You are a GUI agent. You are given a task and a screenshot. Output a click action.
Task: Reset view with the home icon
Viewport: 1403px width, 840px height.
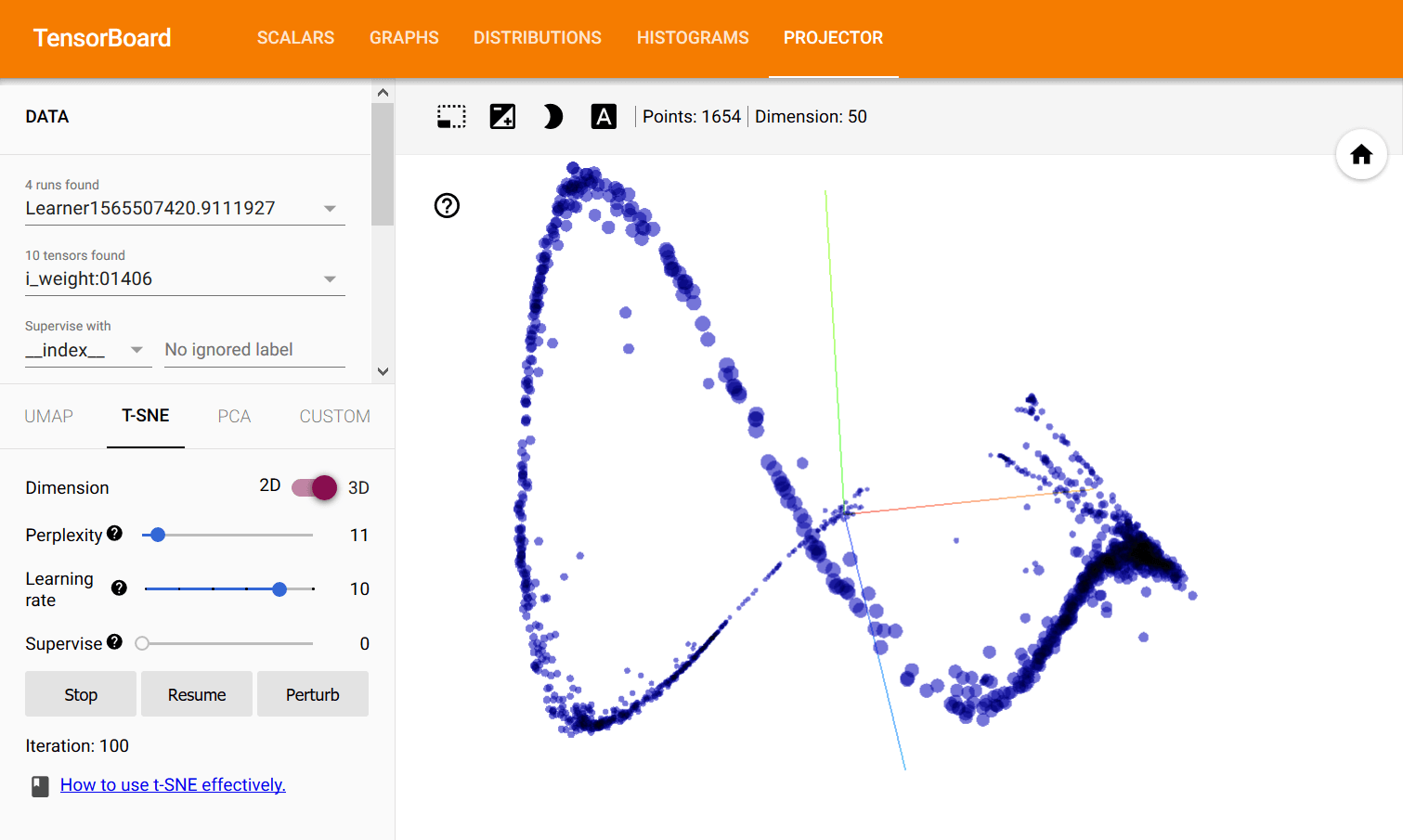[x=1361, y=154]
